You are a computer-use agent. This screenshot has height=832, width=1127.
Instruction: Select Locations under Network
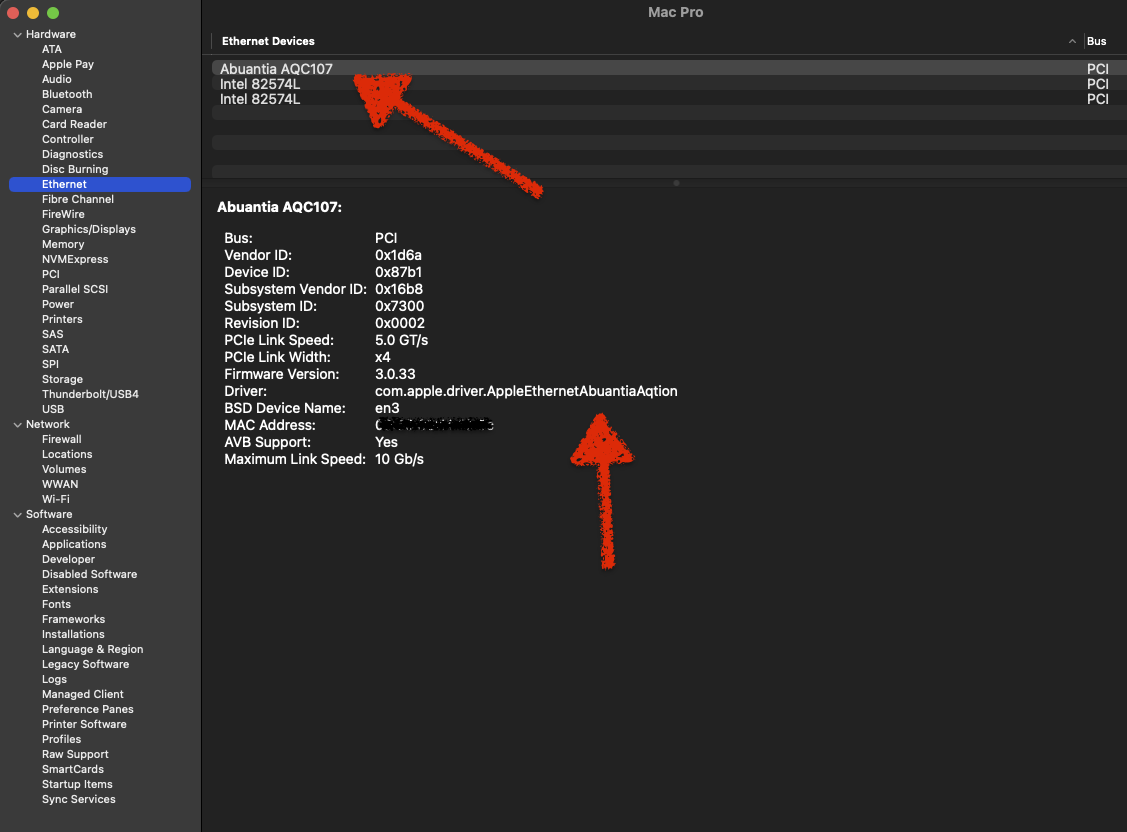(67, 455)
